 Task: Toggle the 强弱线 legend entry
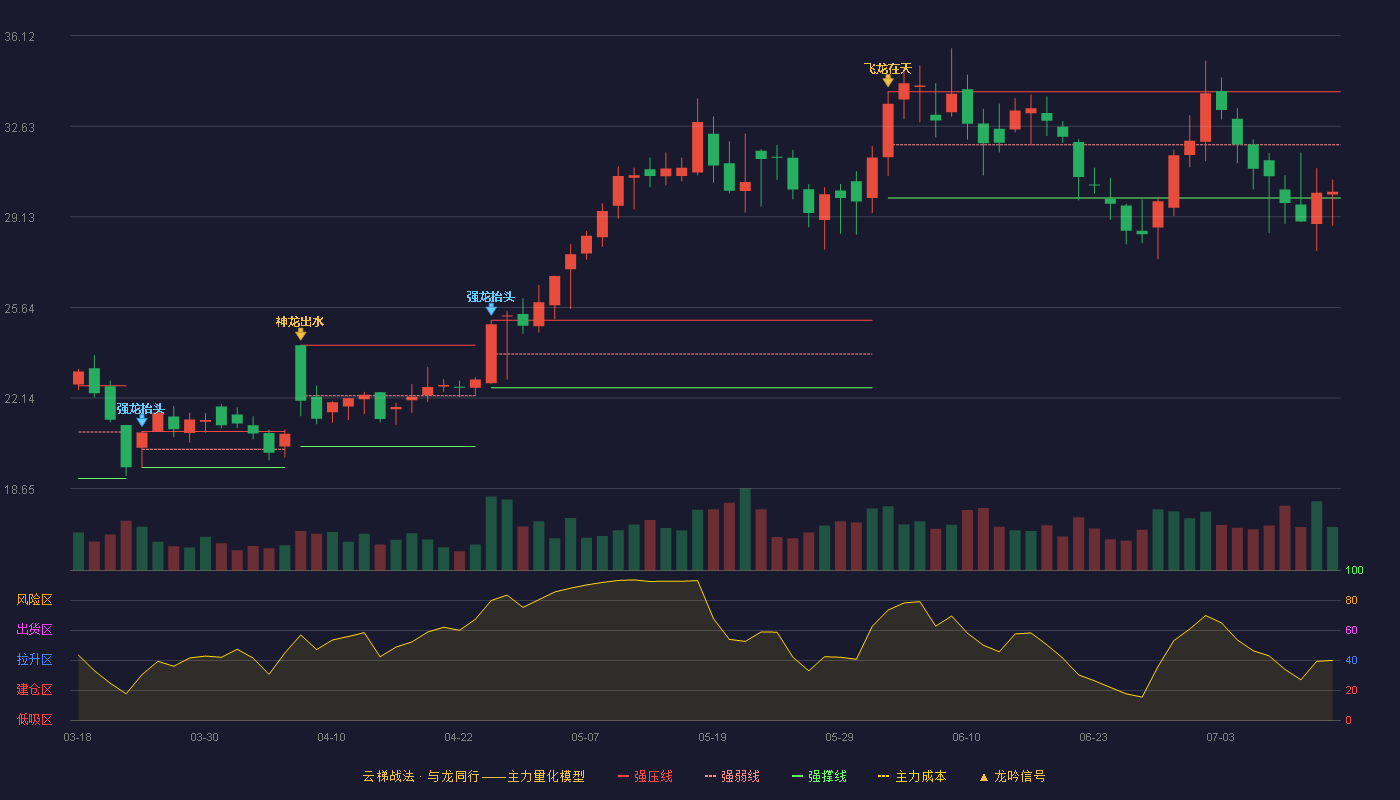click(x=732, y=776)
